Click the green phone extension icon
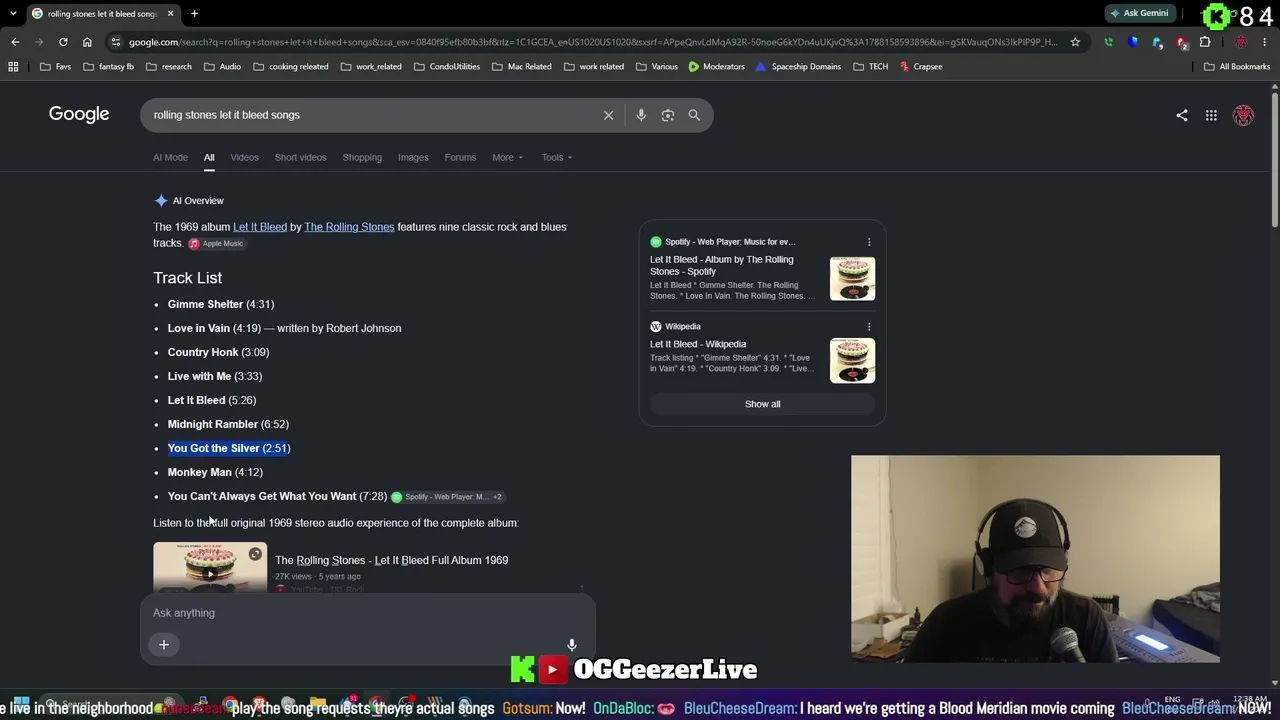 [x=1108, y=42]
